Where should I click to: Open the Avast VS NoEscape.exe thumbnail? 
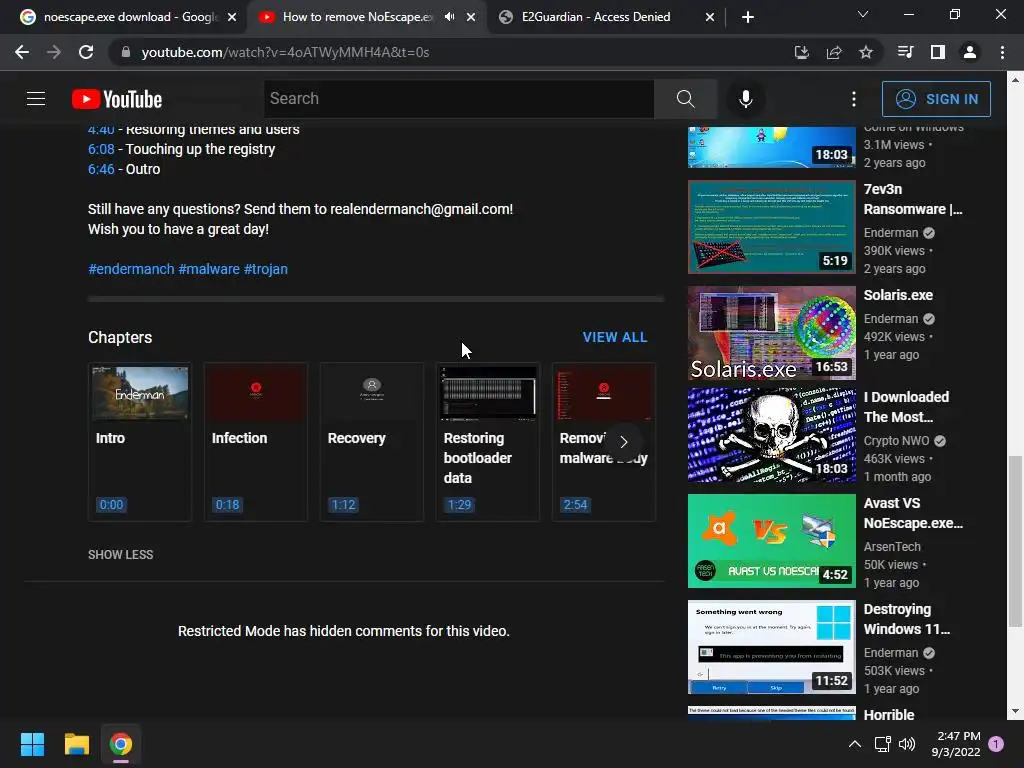click(x=771, y=541)
